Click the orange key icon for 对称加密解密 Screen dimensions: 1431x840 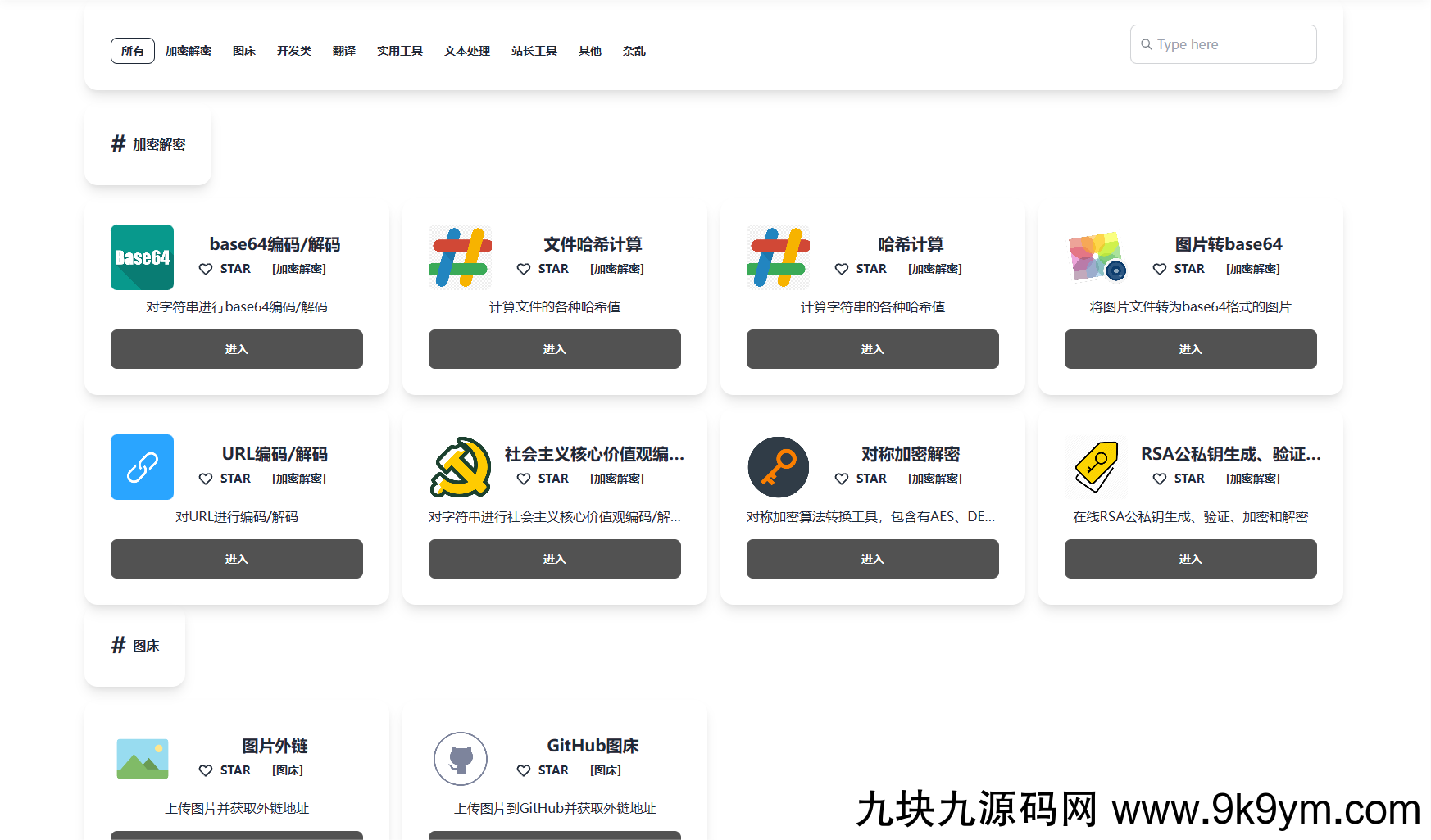pyautogui.click(x=778, y=467)
